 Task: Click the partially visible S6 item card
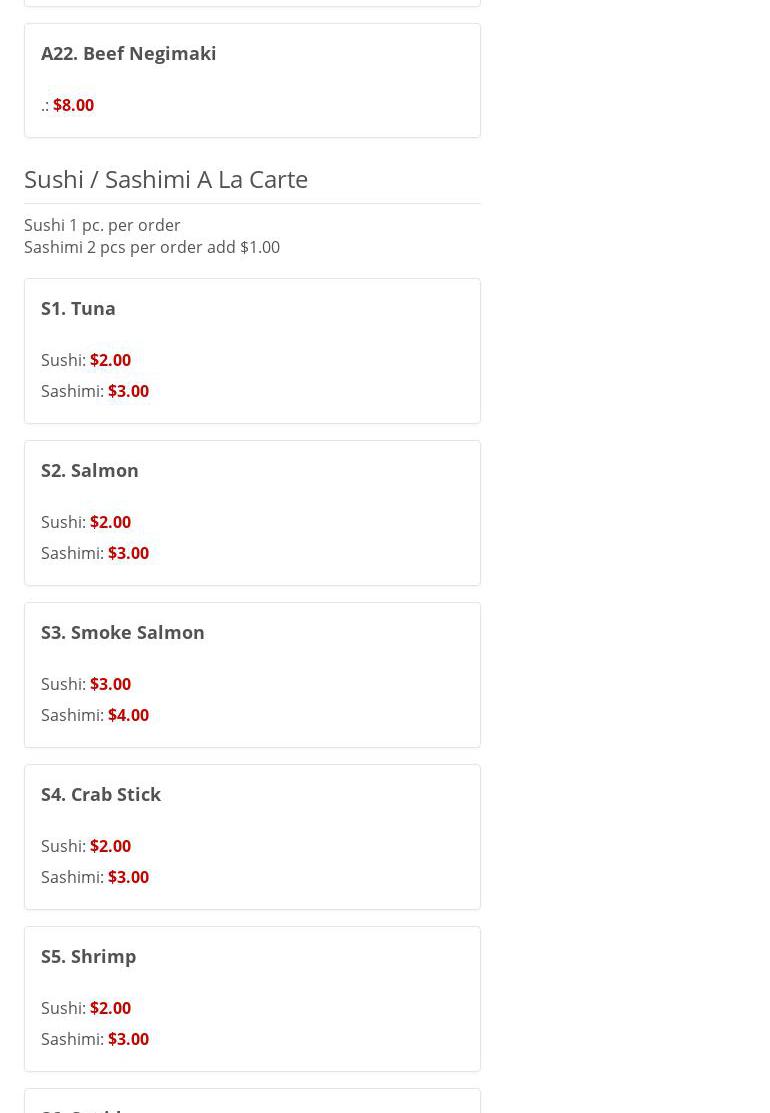(252, 1102)
